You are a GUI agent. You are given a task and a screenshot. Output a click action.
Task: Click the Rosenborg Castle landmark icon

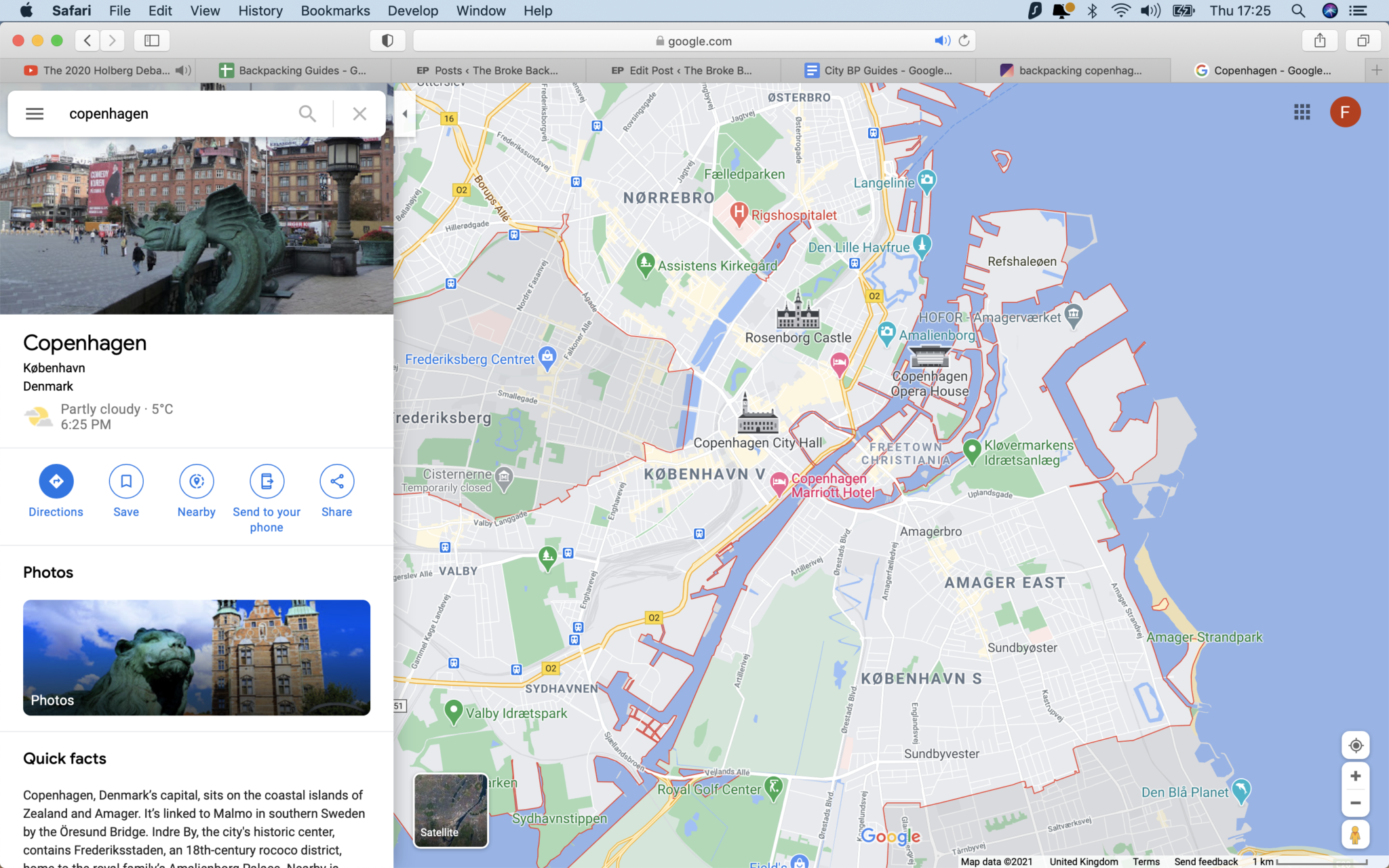[x=798, y=311]
